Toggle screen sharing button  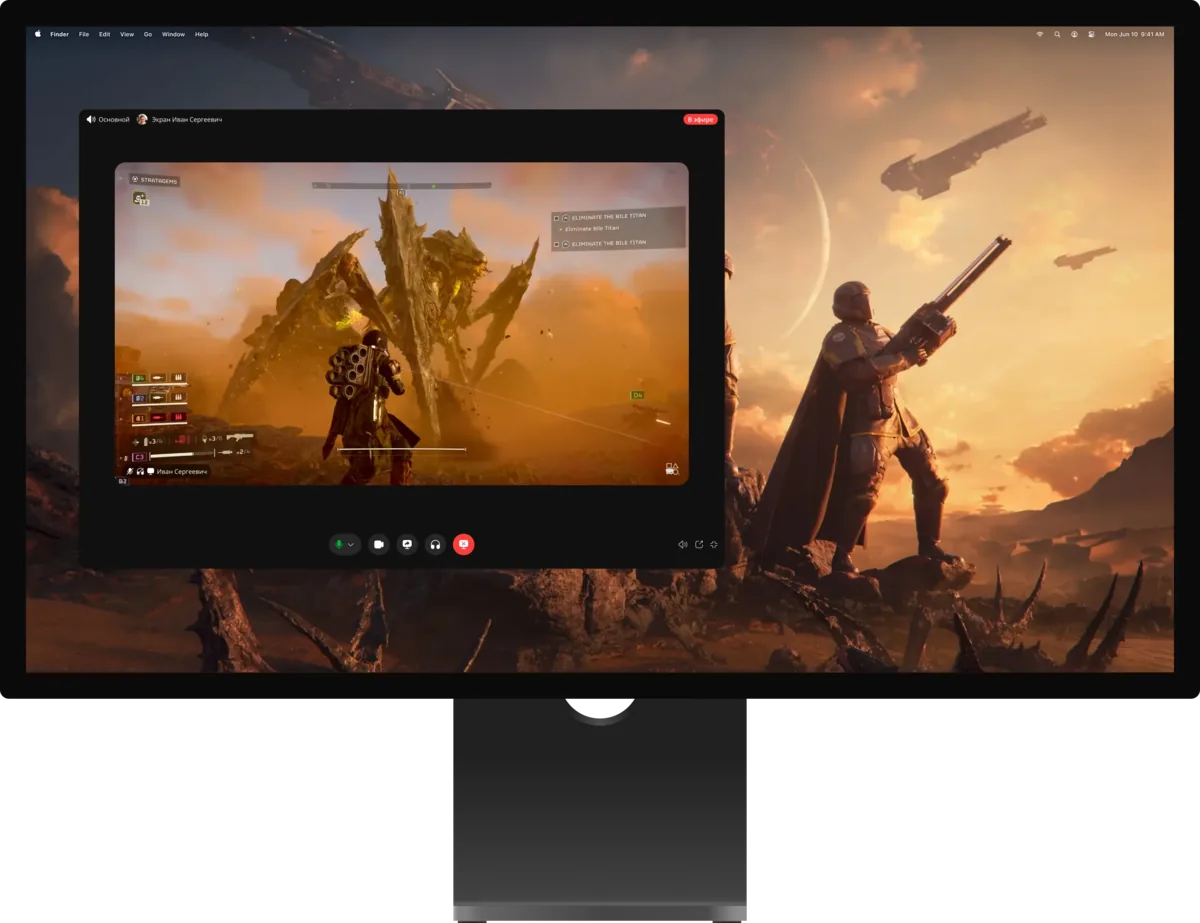point(407,544)
